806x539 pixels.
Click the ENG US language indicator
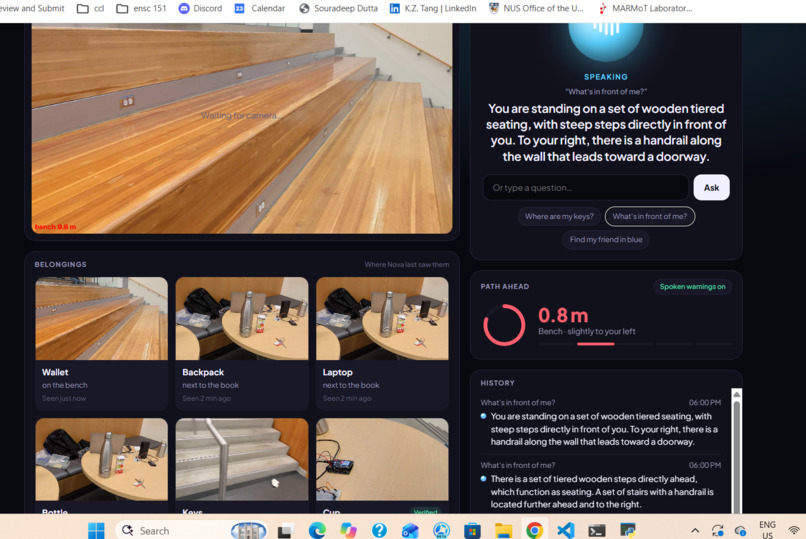(x=767, y=530)
